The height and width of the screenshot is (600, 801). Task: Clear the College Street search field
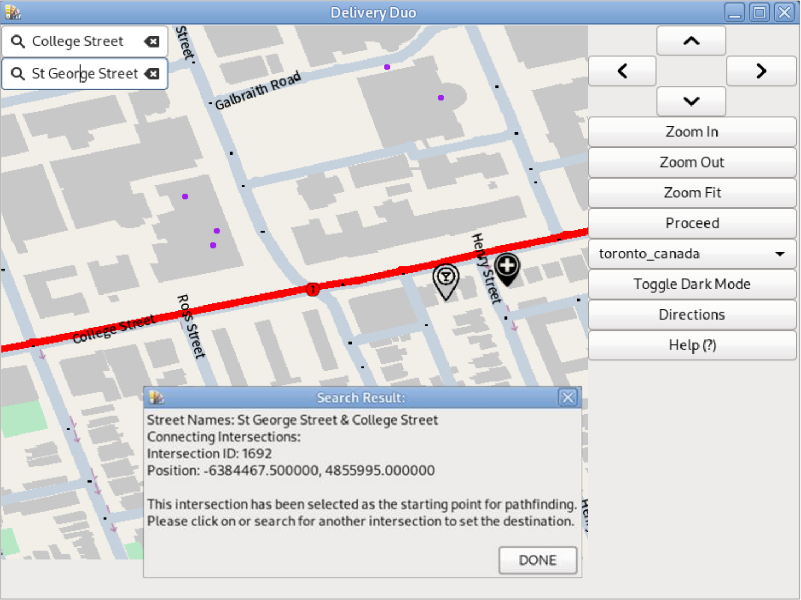click(x=151, y=42)
